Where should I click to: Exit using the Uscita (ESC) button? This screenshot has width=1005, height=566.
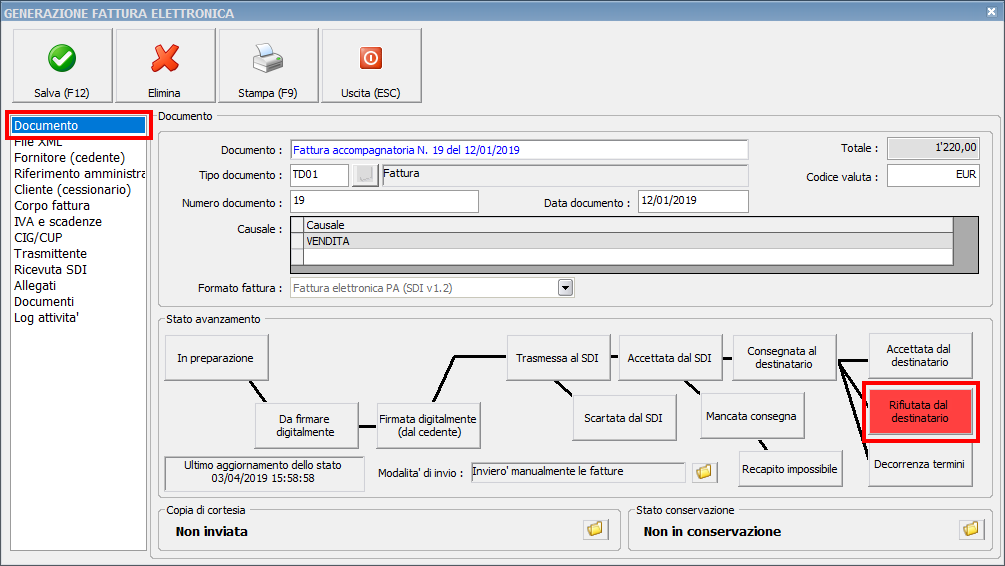[371, 66]
